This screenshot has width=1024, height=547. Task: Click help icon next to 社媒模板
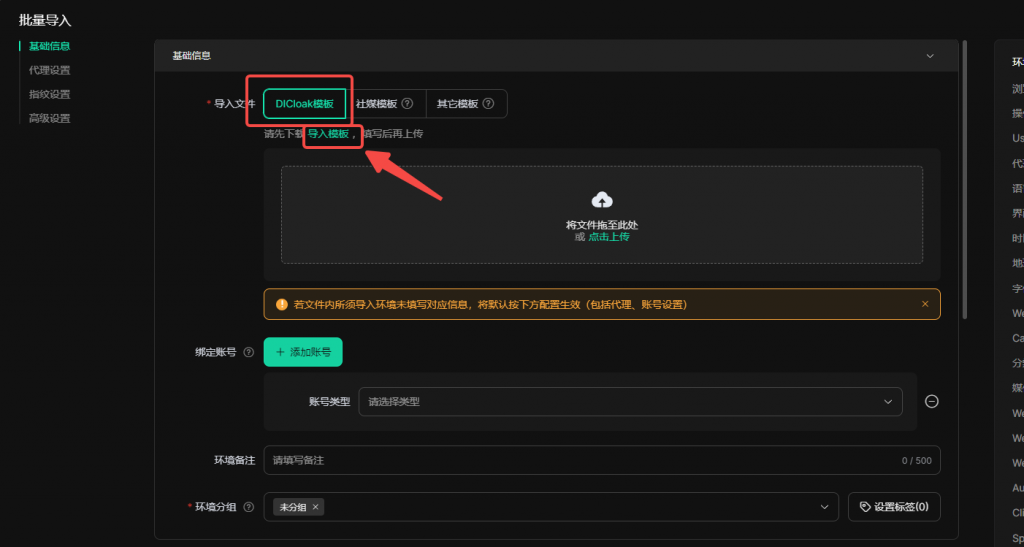click(x=407, y=104)
